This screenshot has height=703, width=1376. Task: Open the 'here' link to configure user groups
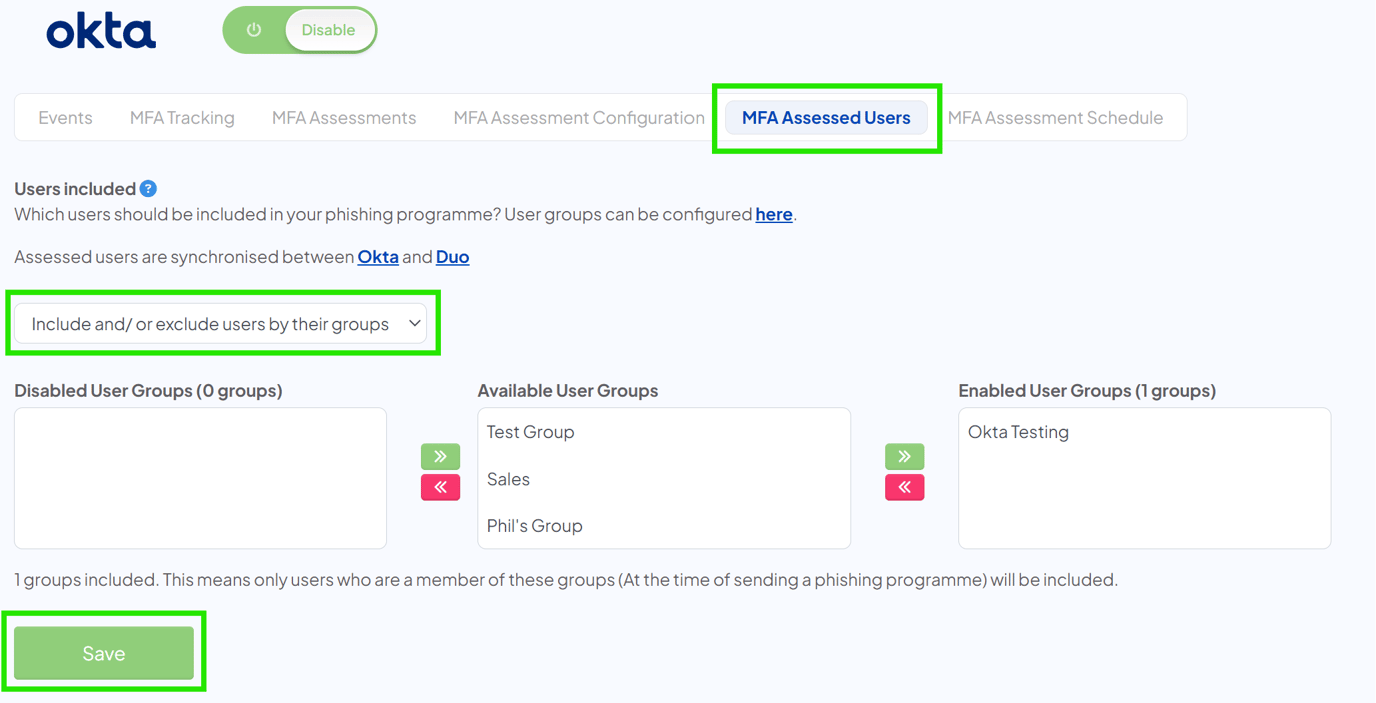(x=773, y=214)
